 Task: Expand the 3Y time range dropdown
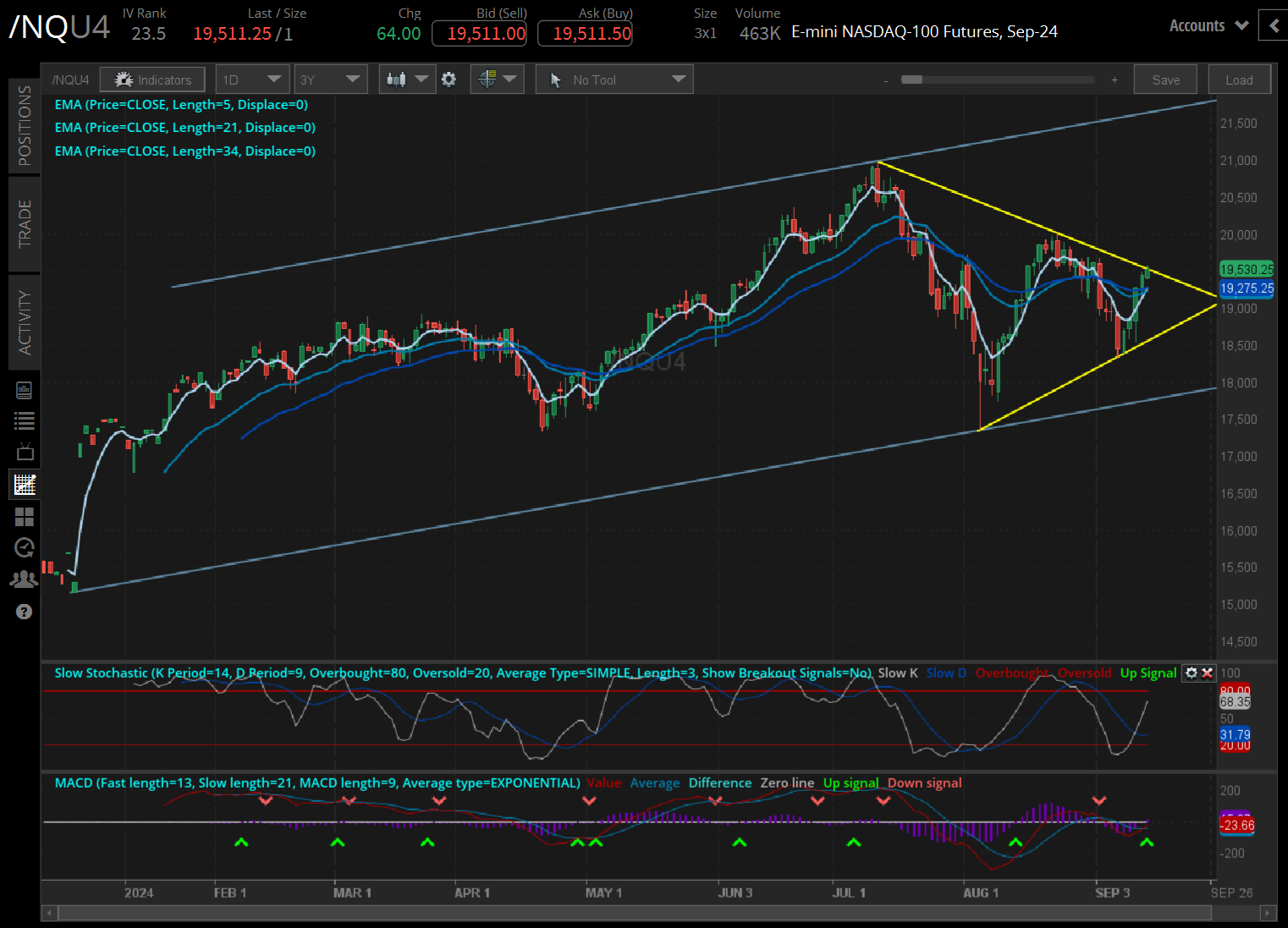click(330, 79)
